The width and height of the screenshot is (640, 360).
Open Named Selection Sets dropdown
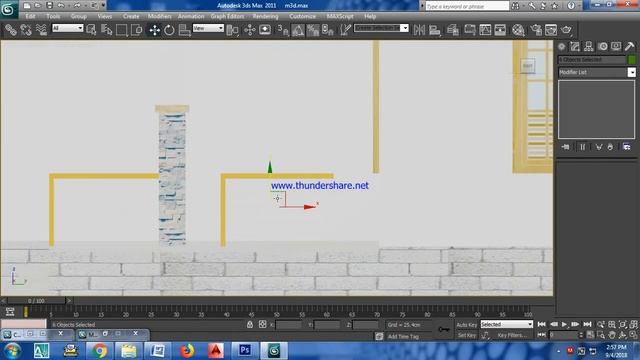(381, 28)
